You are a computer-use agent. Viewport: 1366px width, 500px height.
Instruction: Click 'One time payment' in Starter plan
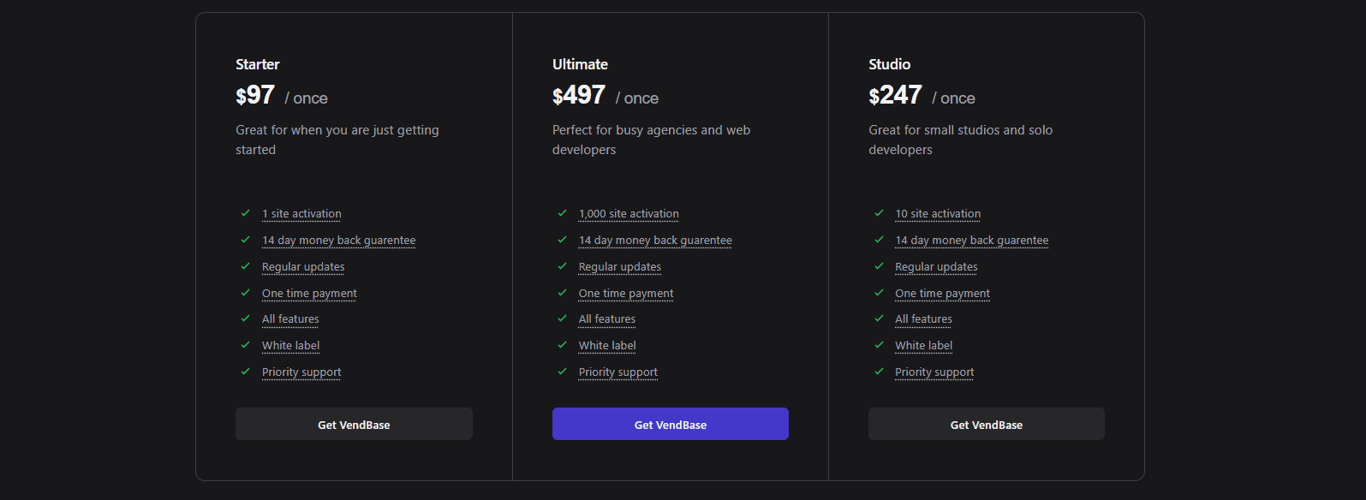(309, 293)
